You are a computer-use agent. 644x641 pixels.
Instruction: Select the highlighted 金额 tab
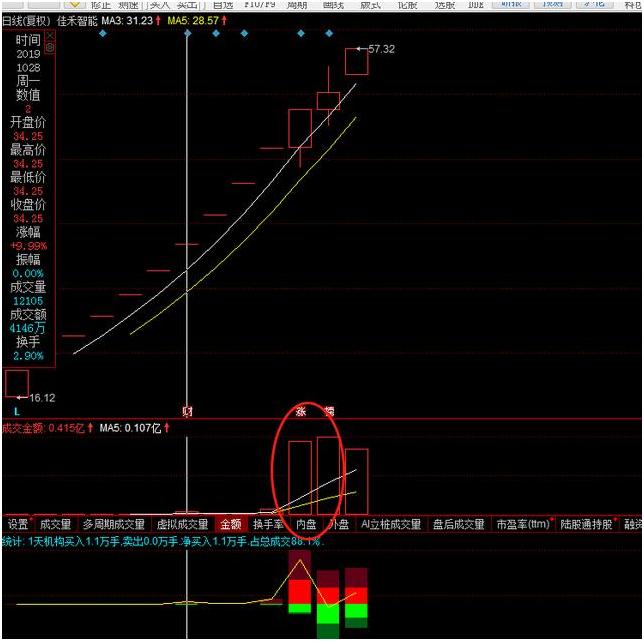(x=230, y=524)
